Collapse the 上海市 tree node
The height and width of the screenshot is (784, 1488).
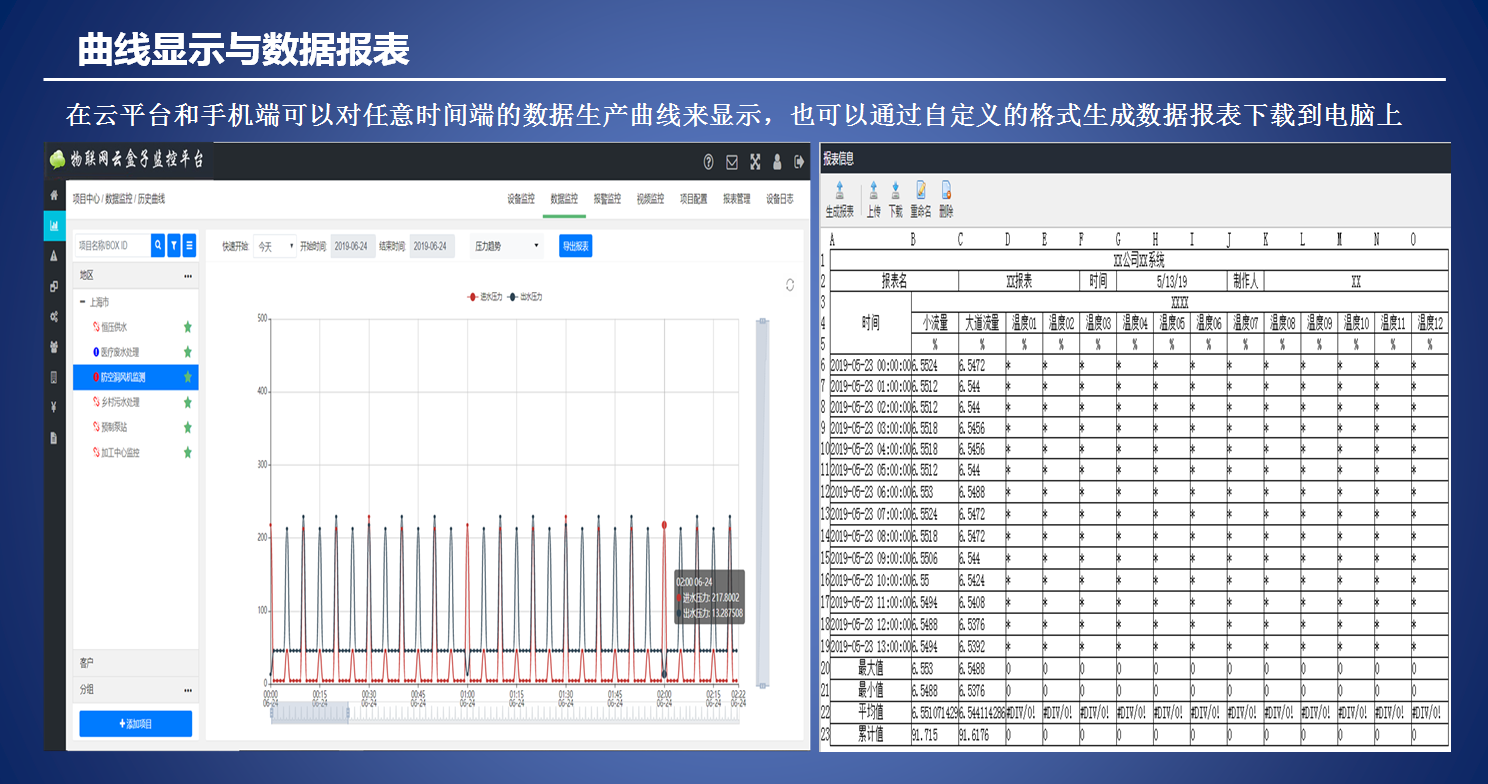[82, 302]
